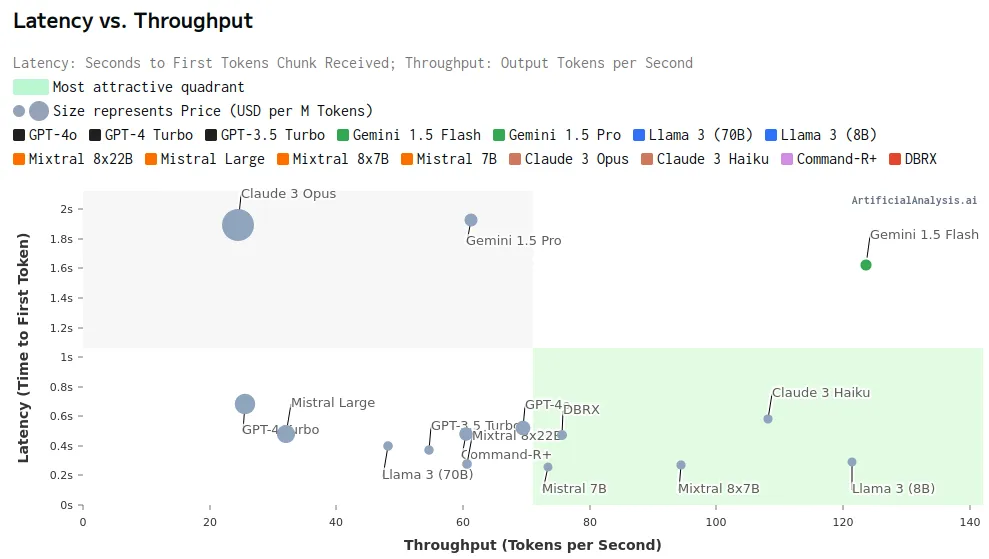Click the DBRX data point
989x559 pixels.
(x=562, y=435)
